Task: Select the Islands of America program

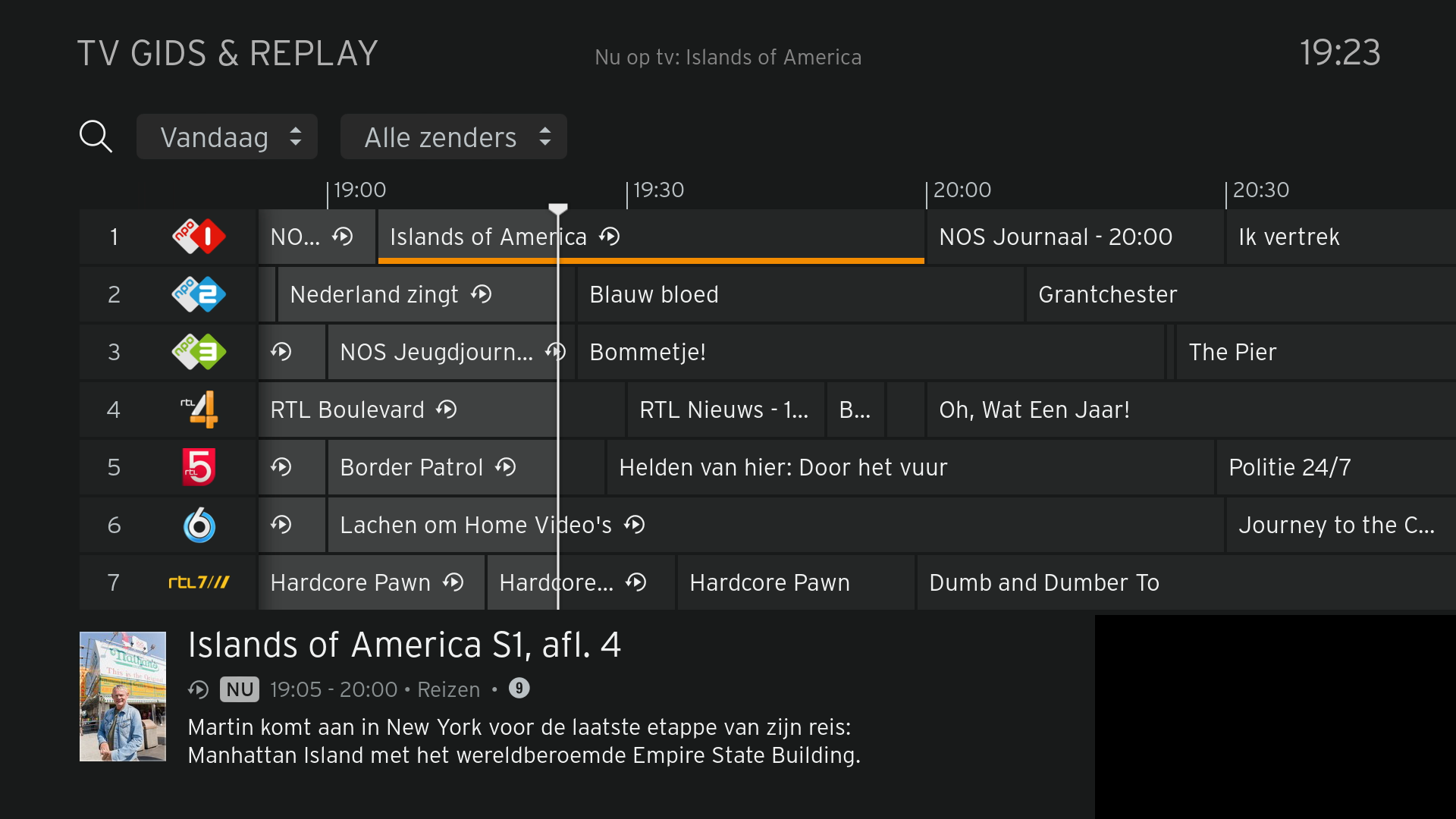Action: [x=651, y=237]
